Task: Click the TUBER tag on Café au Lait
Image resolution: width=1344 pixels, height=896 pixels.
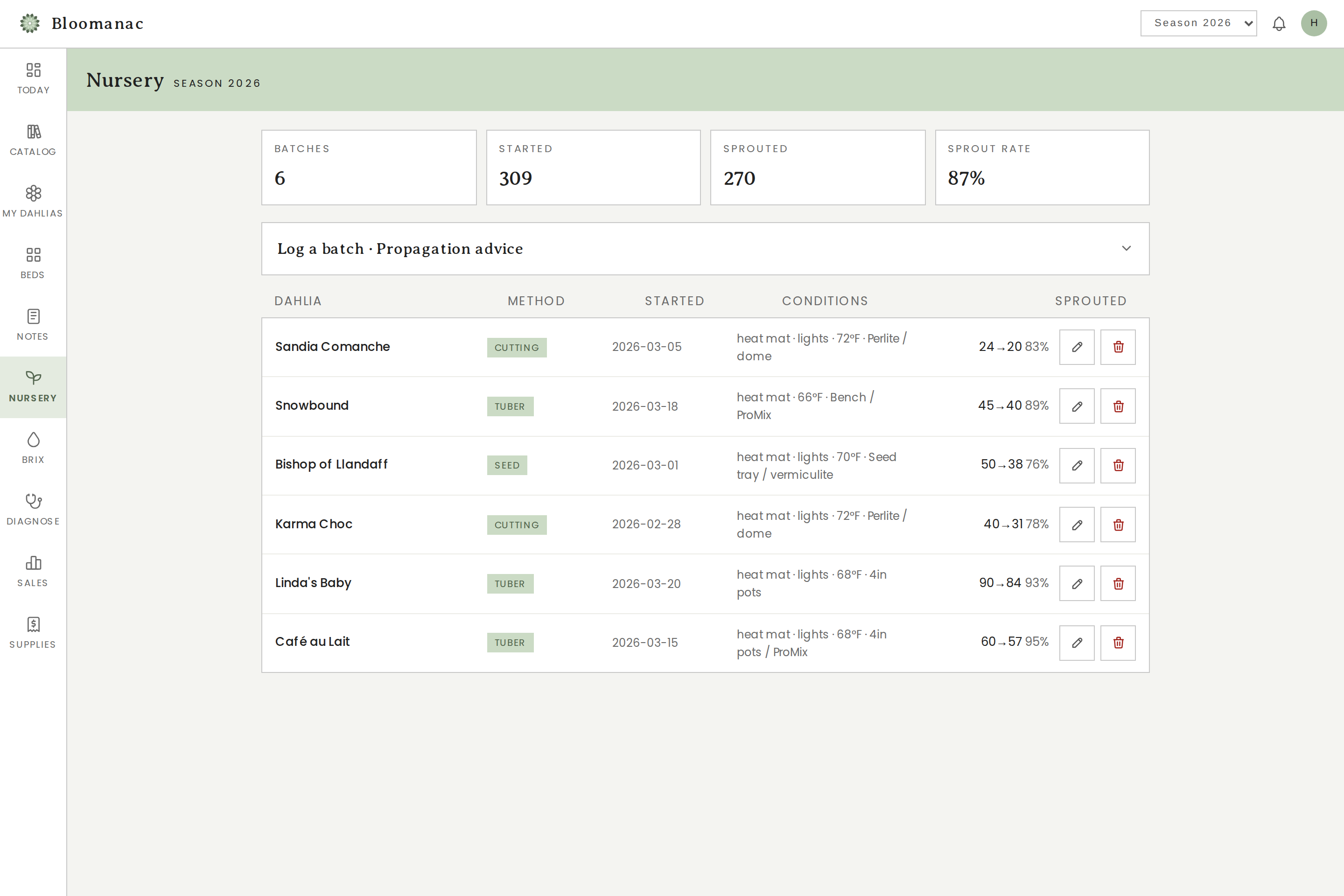Action: 510,642
